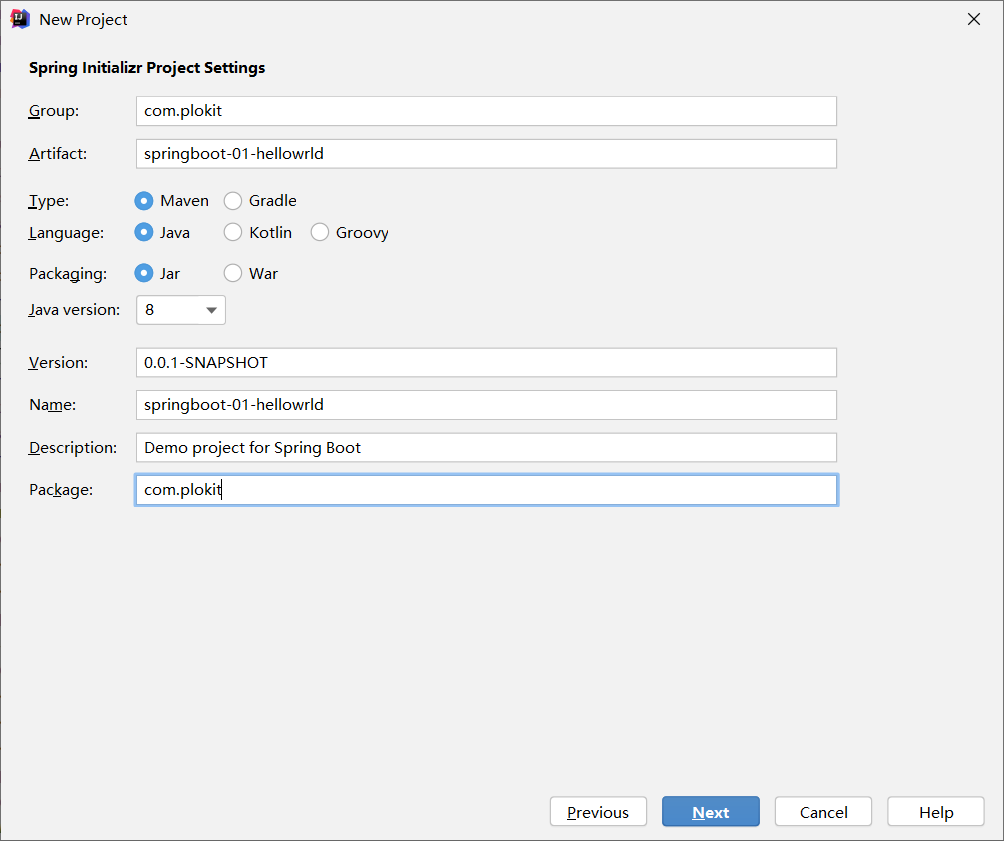
Task: Focus the Name input field
Action: pos(486,405)
